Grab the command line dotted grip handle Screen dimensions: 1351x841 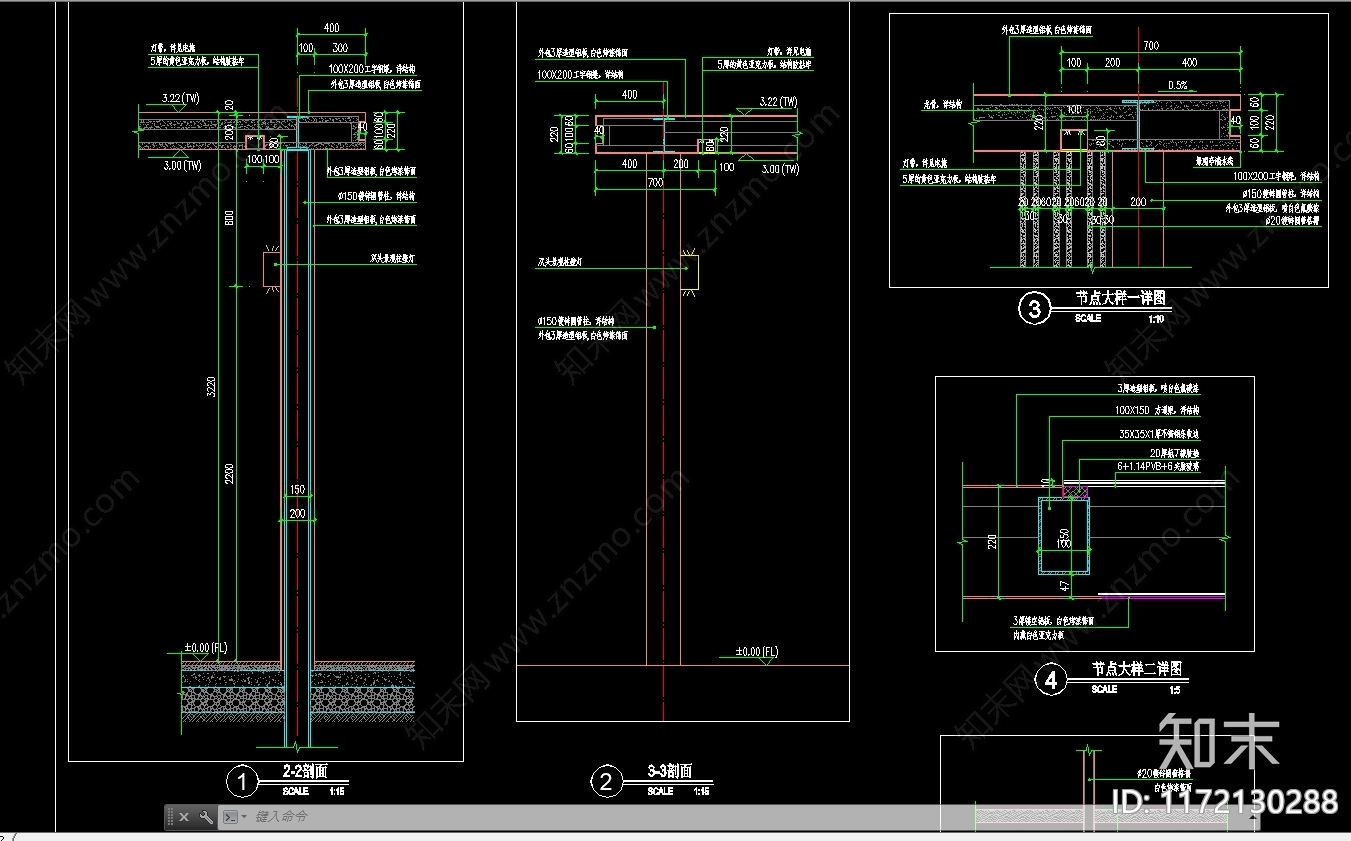[x=169, y=817]
